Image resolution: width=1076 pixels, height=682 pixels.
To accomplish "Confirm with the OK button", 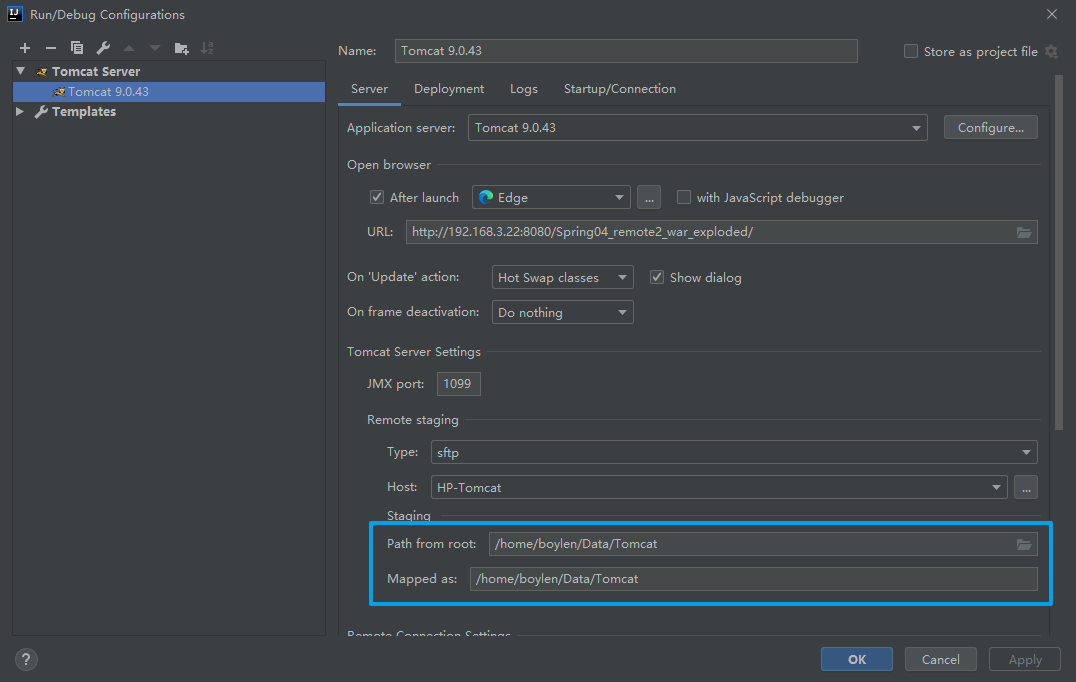I will (x=856, y=659).
